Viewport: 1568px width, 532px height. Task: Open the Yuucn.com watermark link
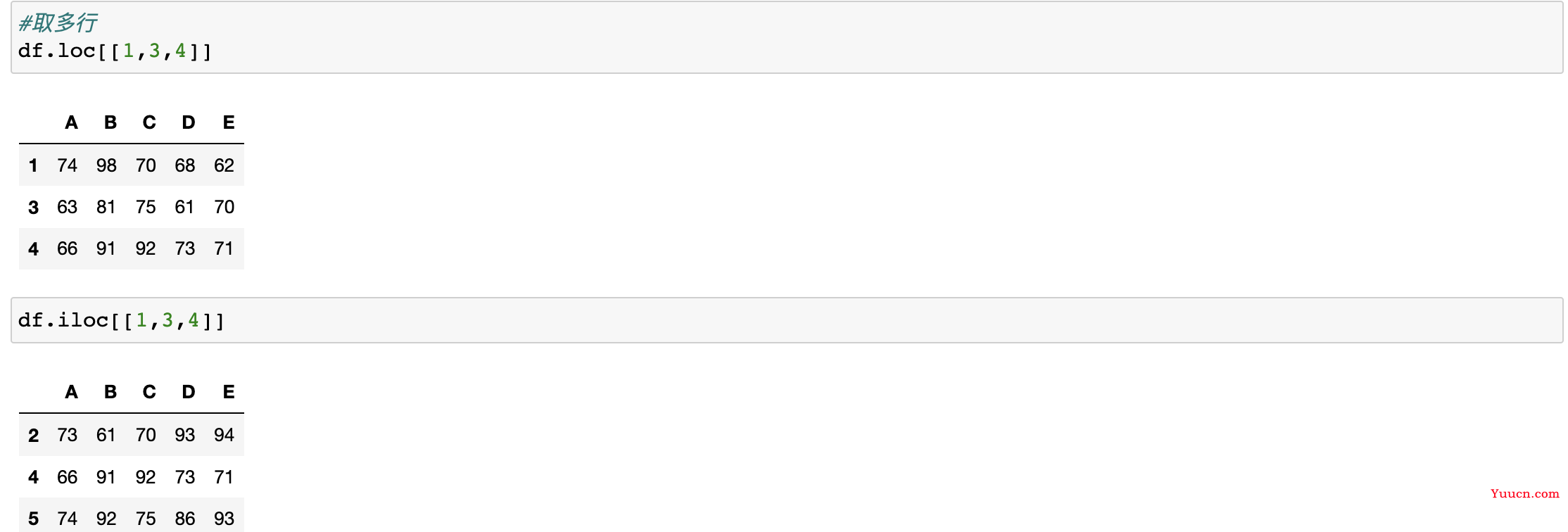(x=1524, y=493)
